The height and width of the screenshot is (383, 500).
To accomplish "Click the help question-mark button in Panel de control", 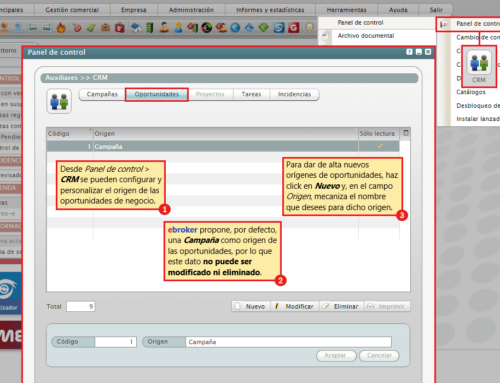I will pos(409,52).
